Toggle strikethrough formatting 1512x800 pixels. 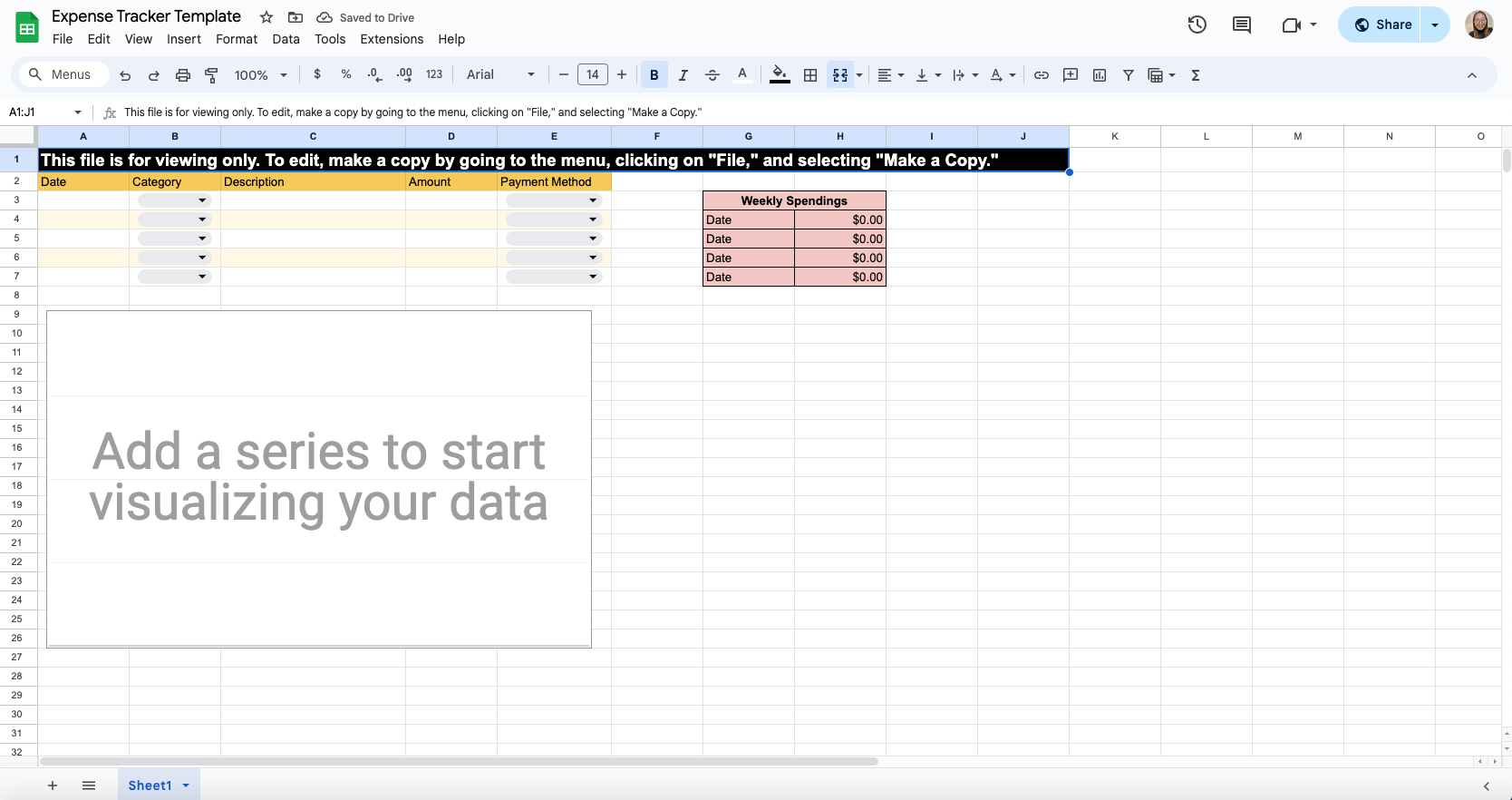(x=712, y=75)
